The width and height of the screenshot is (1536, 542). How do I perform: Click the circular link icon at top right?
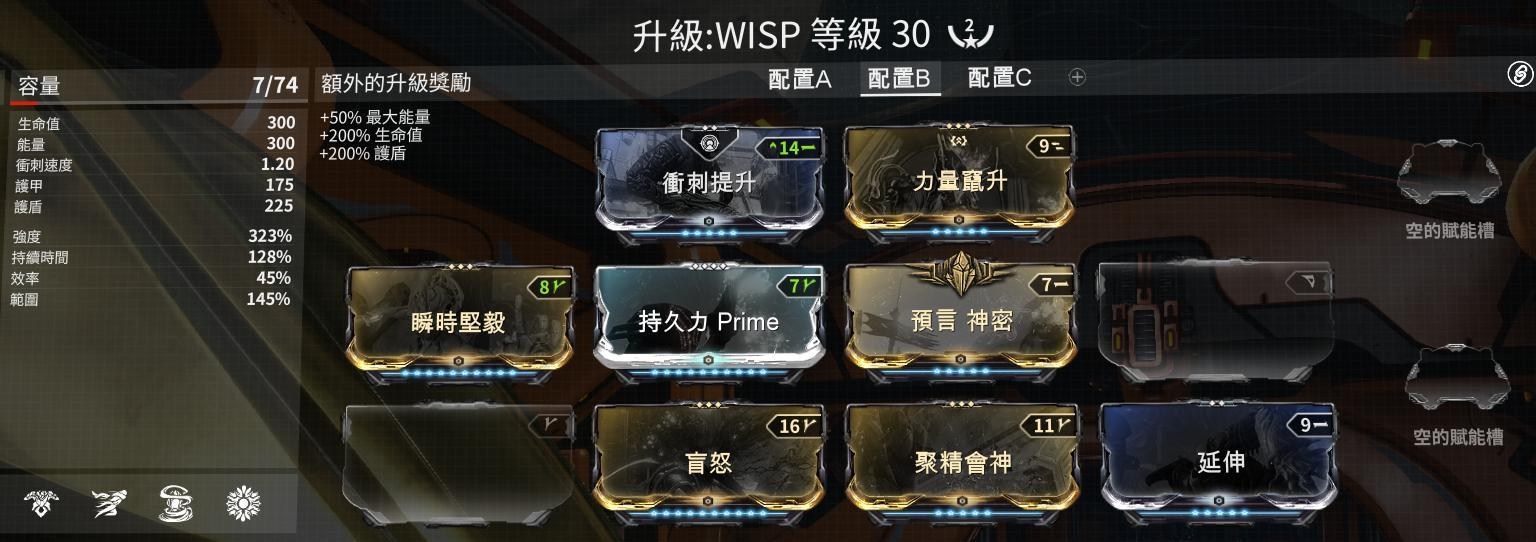1519,73
